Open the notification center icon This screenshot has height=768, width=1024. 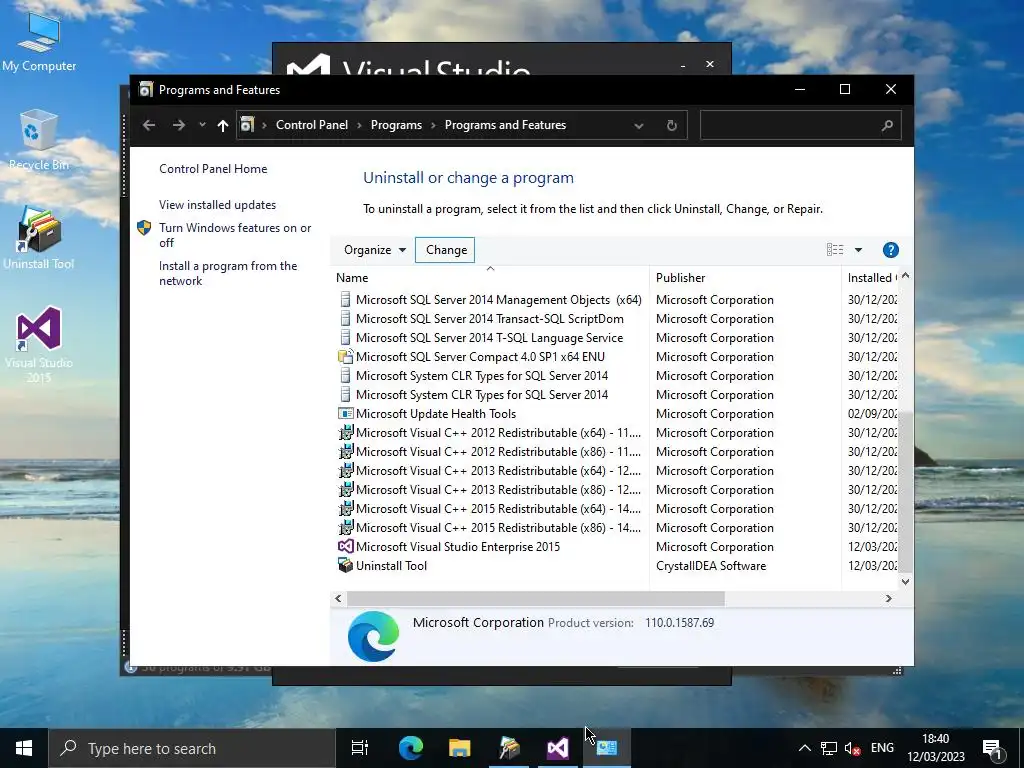coord(993,748)
